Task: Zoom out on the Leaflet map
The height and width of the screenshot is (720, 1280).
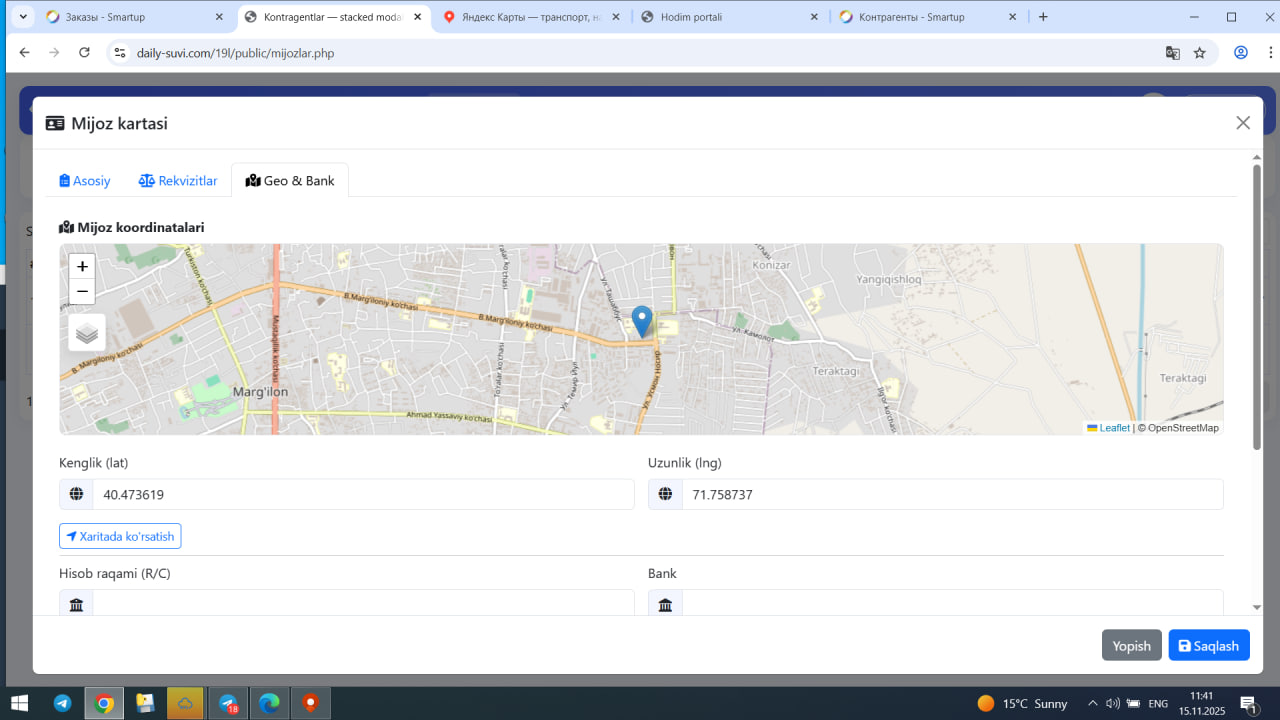Action: click(x=82, y=292)
